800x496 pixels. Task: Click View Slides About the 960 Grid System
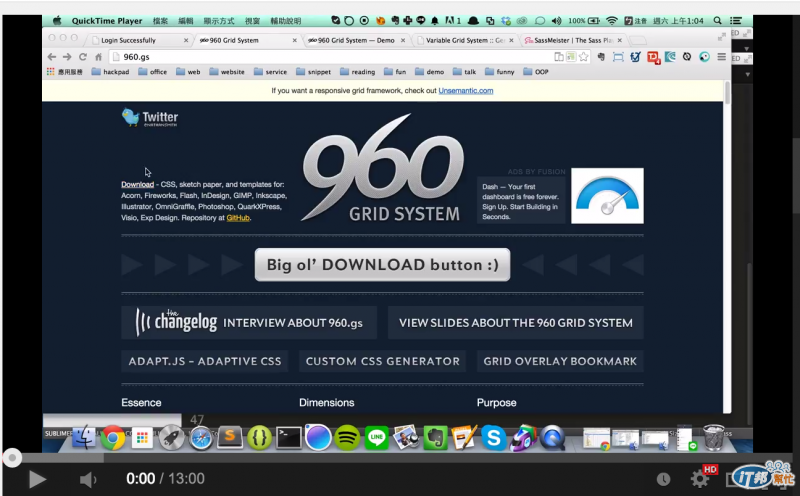point(516,323)
